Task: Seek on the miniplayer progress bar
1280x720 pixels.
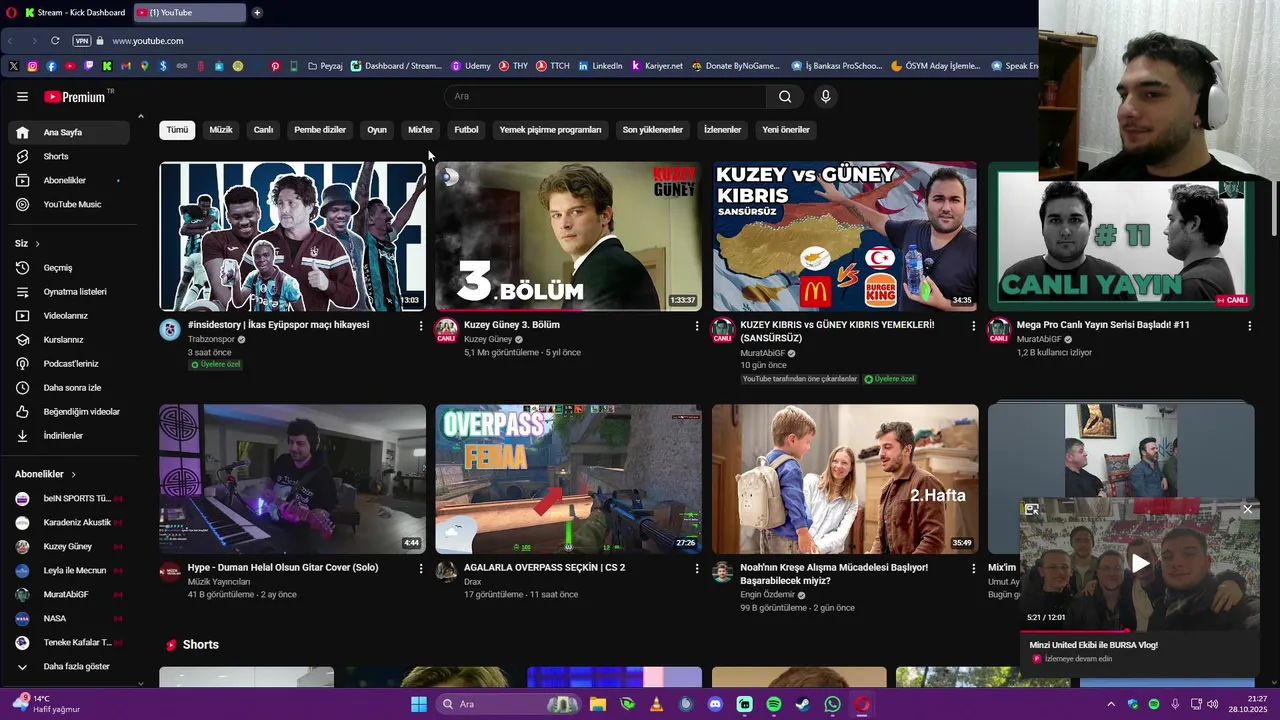Action: coord(1139,630)
